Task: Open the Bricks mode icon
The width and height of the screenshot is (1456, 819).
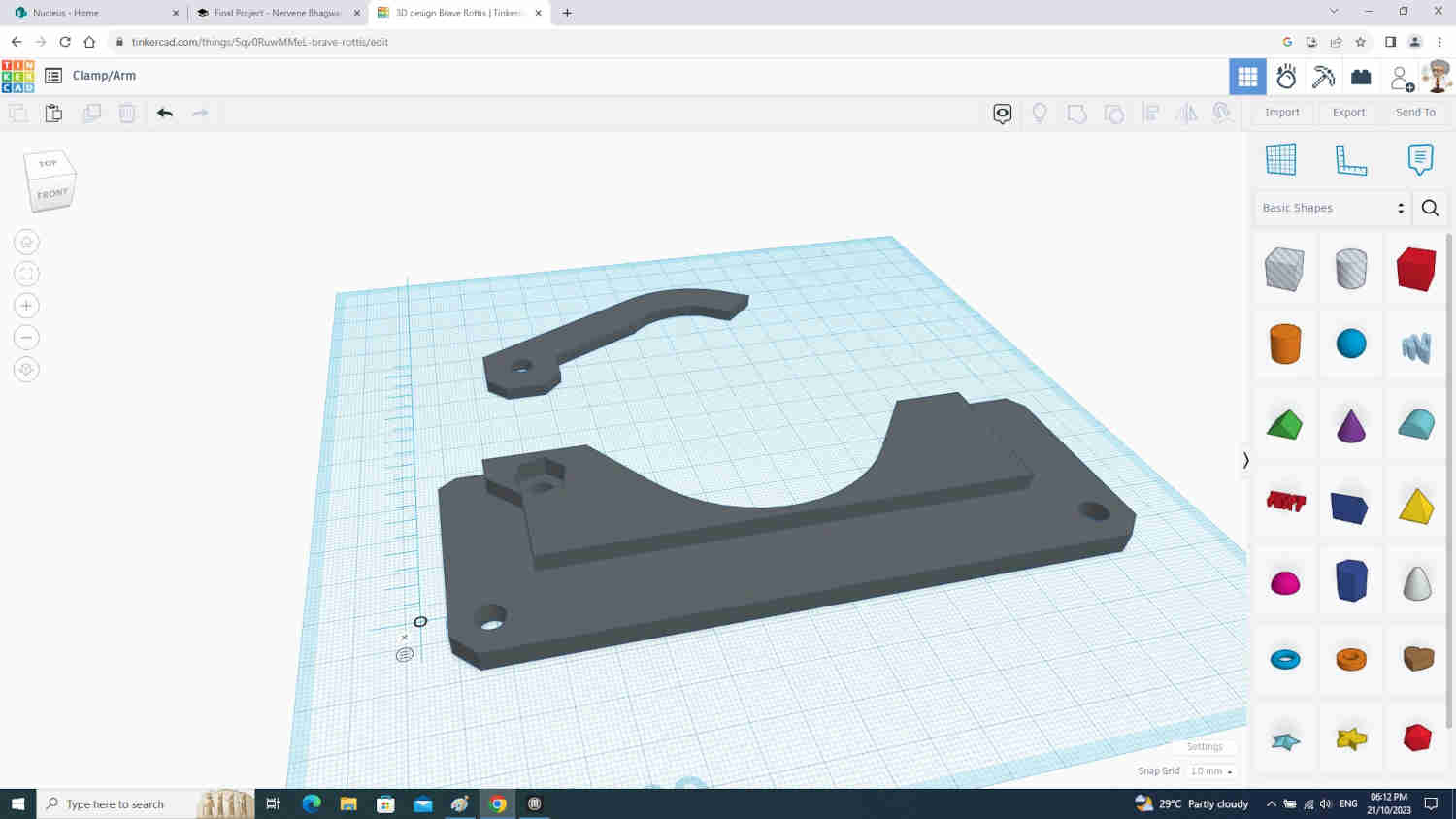Action: (1361, 77)
